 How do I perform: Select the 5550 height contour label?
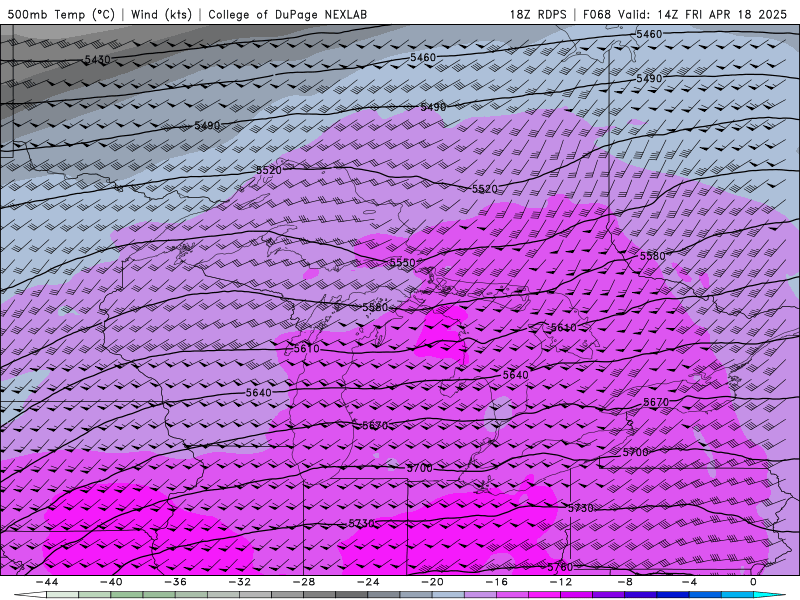coord(403,263)
